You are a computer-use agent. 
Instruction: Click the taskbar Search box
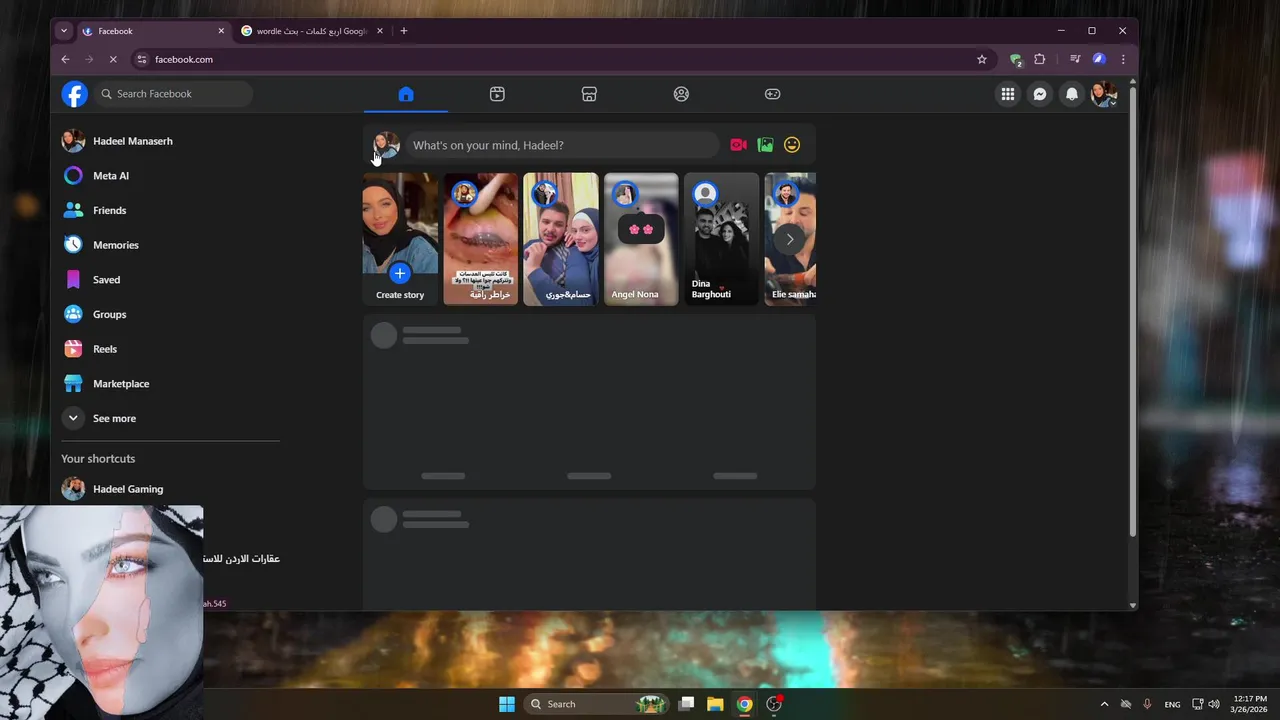coord(596,704)
